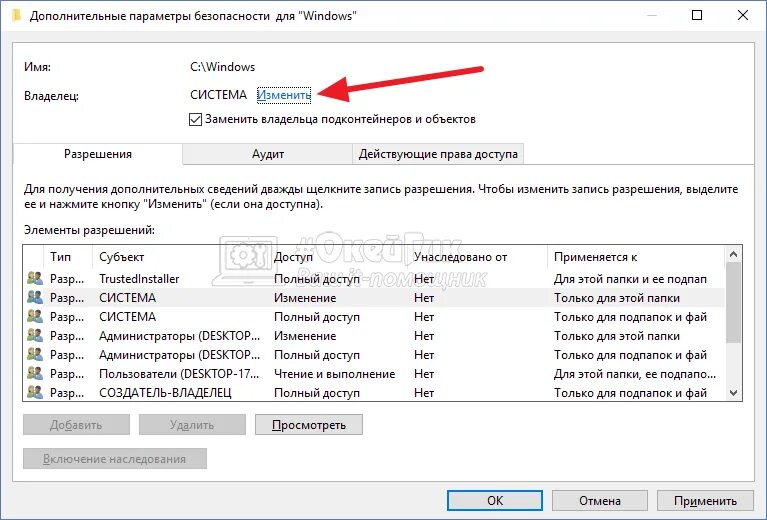767x520 pixels.
Task: Click the Отмена button
Action: [600, 500]
